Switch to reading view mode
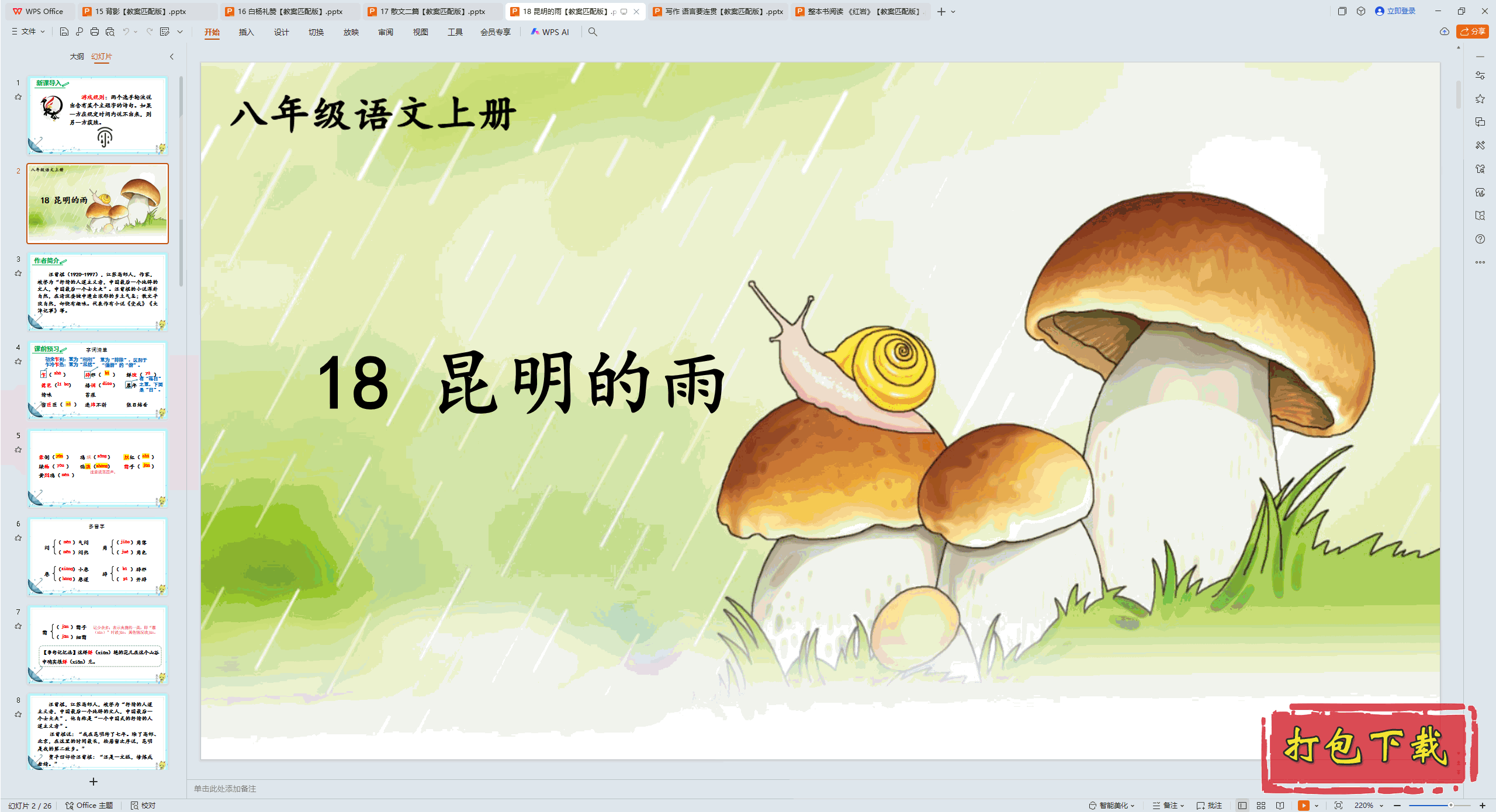The width and height of the screenshot is (1496, 812). [x=1280, y=805]
